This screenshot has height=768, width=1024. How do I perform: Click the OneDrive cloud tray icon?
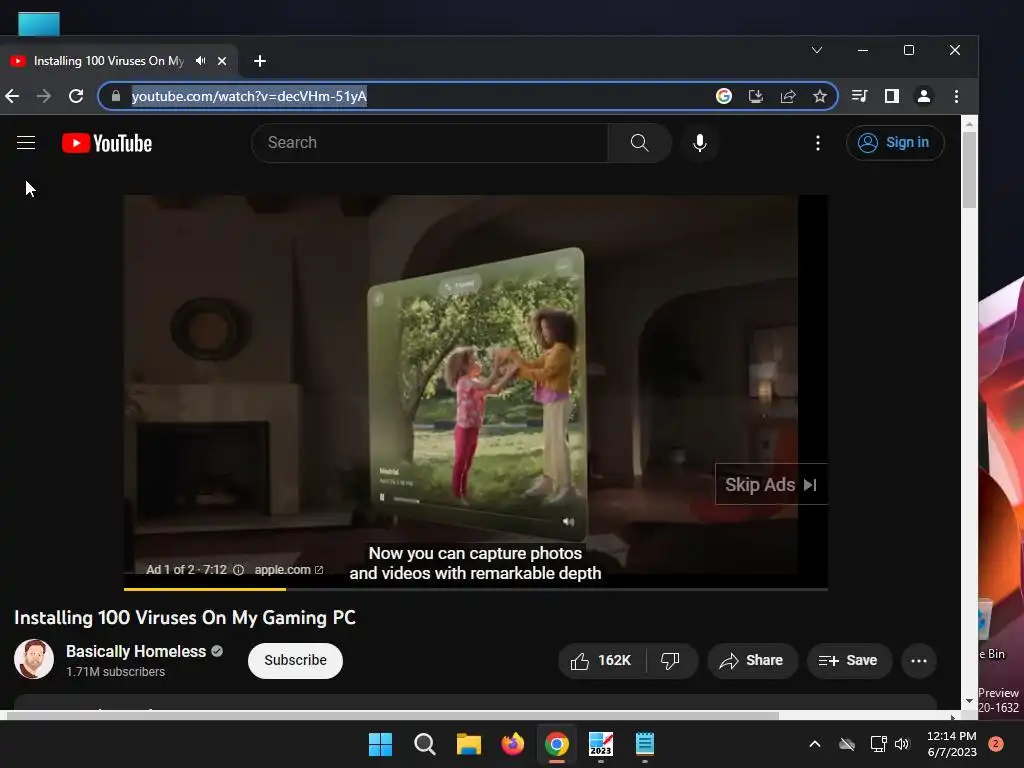(847, 744)
